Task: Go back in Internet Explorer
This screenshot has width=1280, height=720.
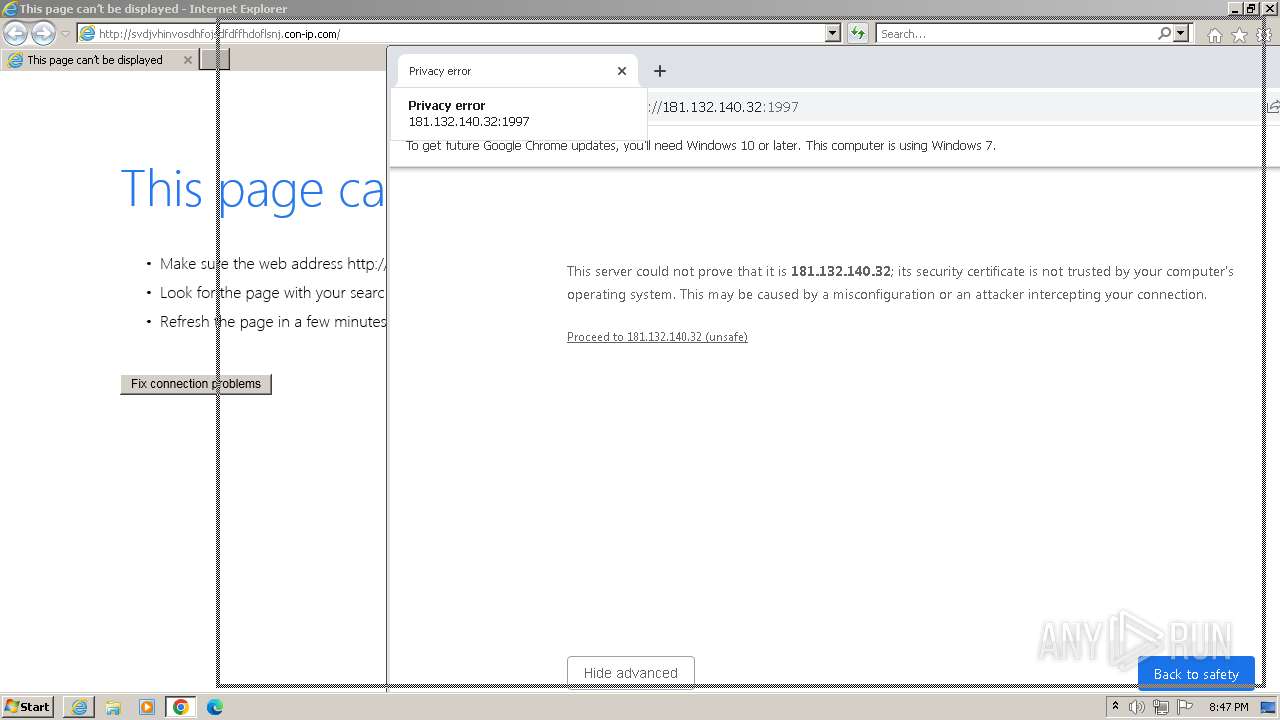Action: point(16,34)
